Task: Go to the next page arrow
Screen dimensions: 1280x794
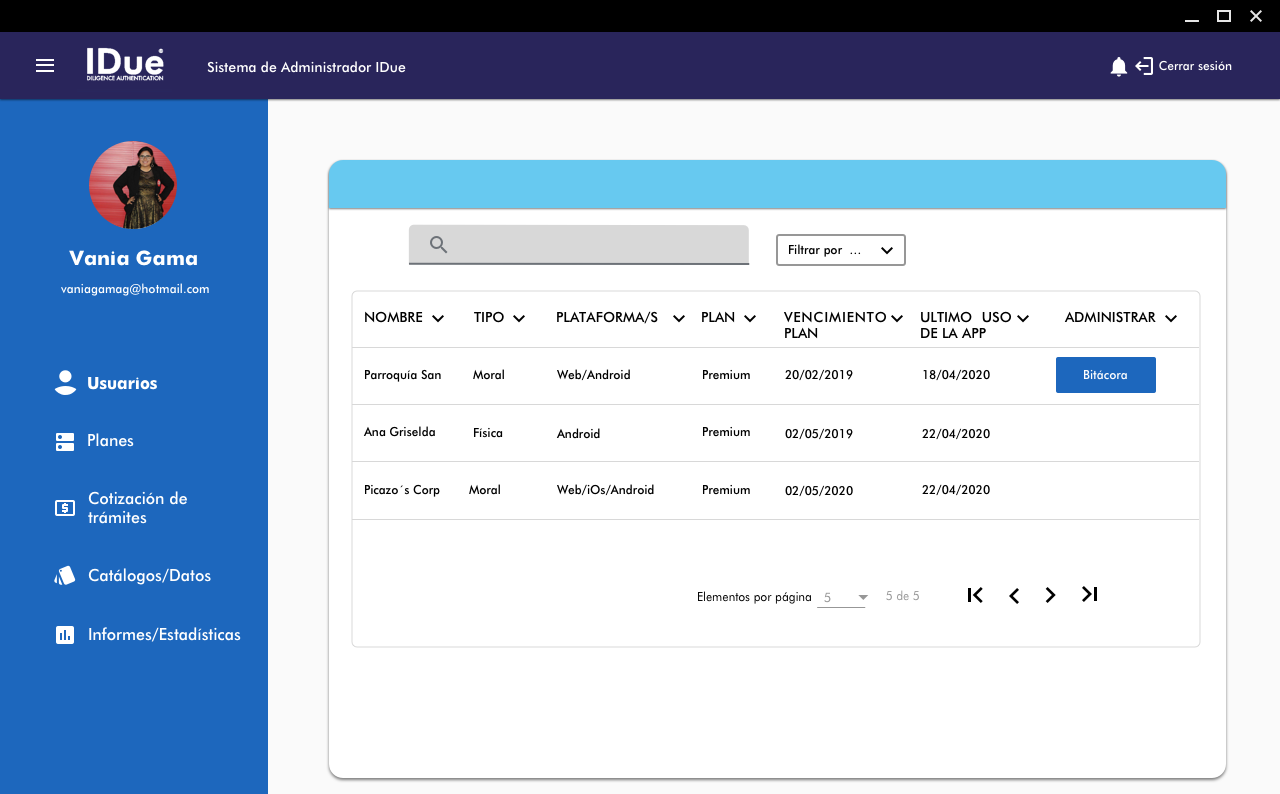Action: coord(1050,596)
